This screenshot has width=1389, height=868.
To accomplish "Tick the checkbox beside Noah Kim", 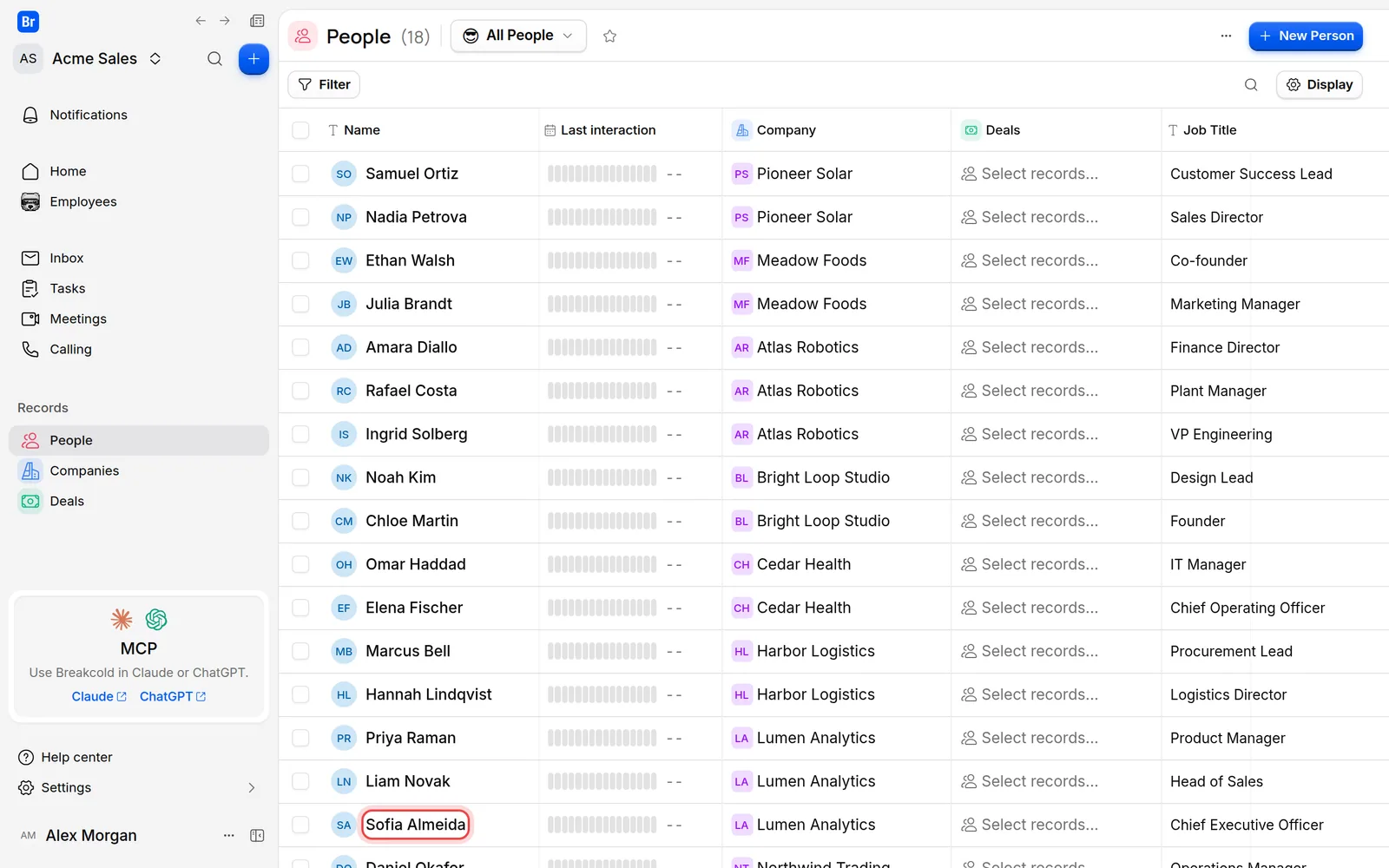I will [300, 477].
